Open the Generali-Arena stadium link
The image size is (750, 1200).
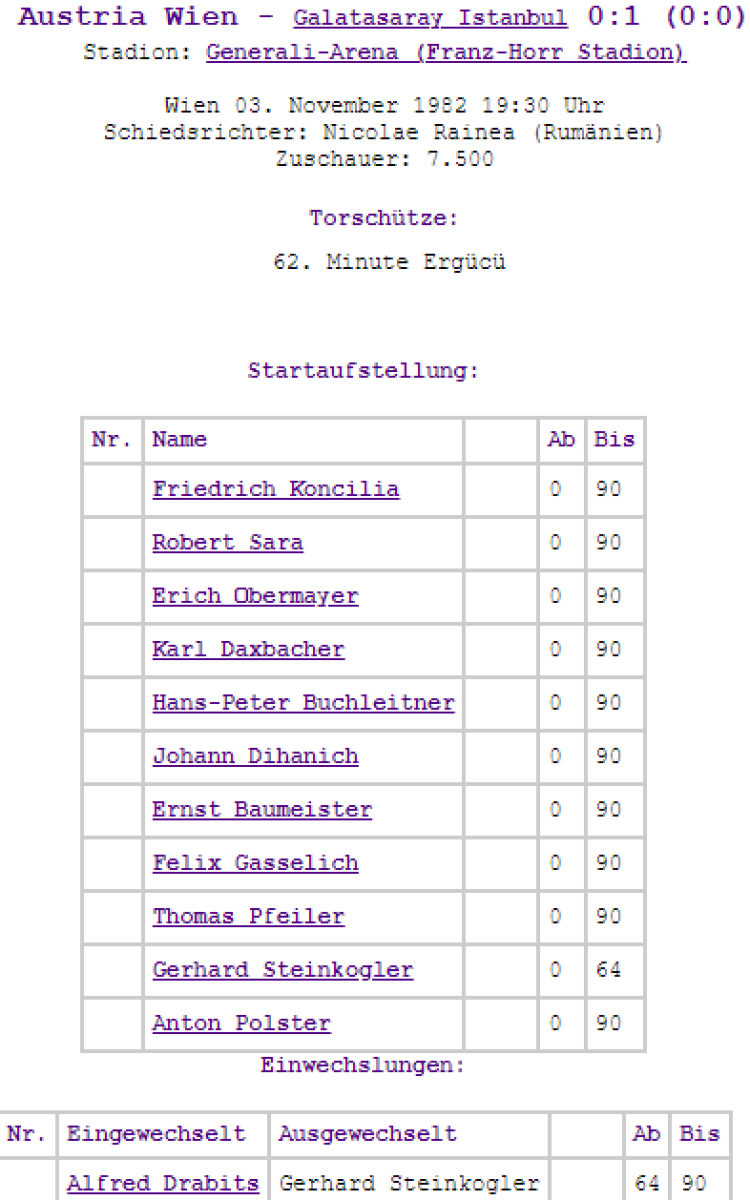pyautogui.click(x=446, y=53)
